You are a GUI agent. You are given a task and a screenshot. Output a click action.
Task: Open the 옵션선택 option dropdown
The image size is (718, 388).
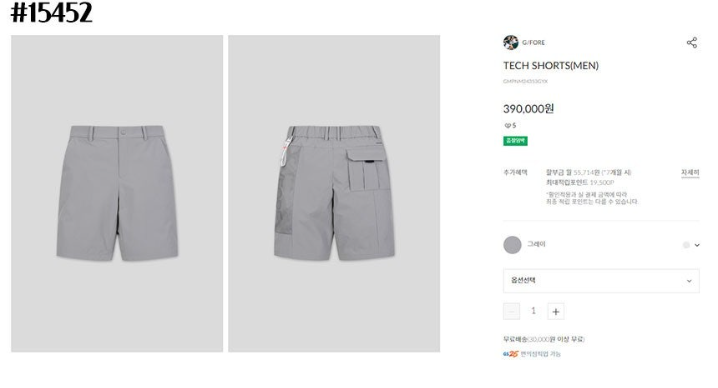tap(601, 280)
